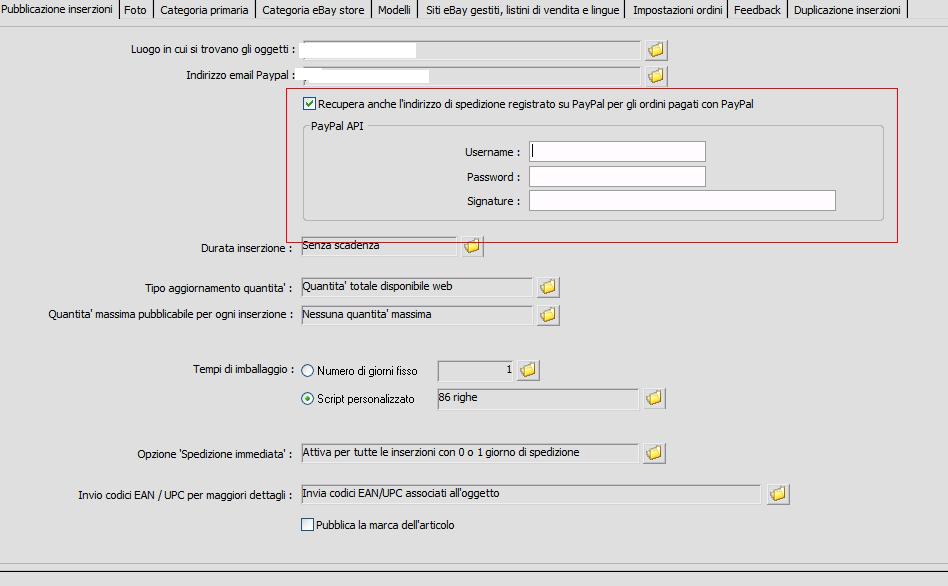The width and height of the screenshot is (948, 586).
Task: Open folder picker for Indirizzo email Paypal
Action: [x=656, y=76]
